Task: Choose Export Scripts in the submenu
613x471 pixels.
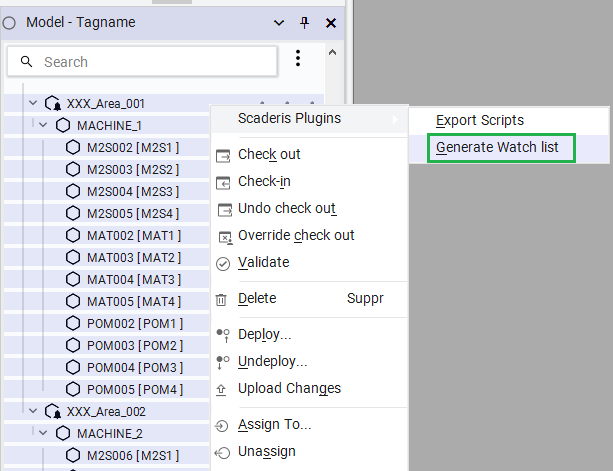Action: 479,121
